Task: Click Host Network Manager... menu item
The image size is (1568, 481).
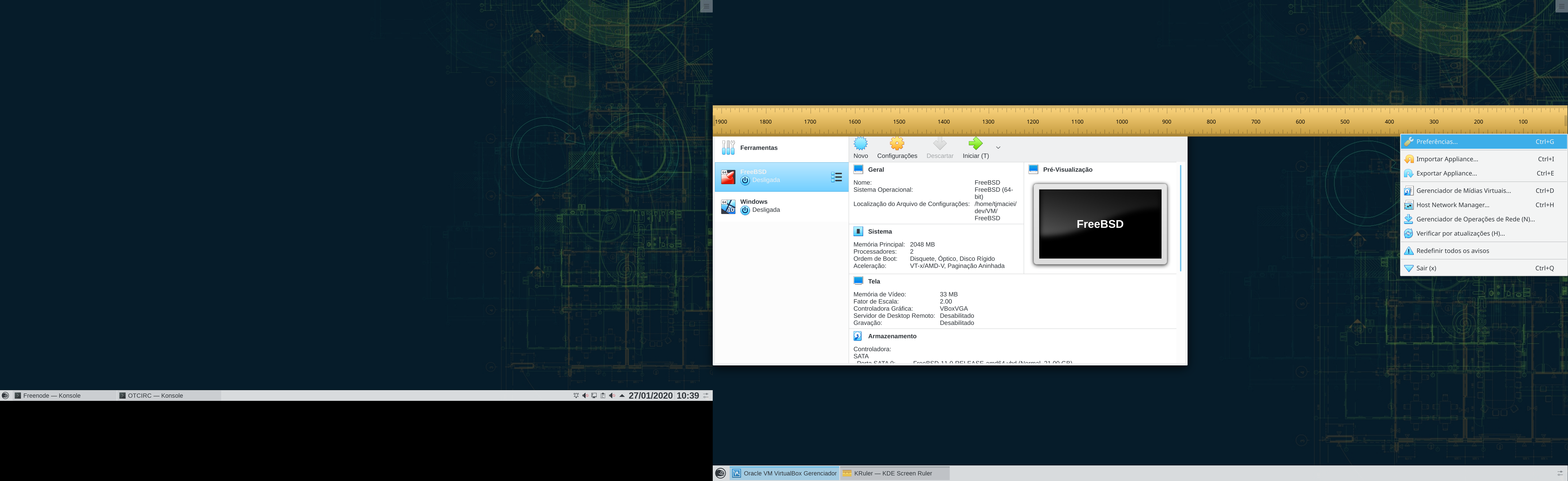Action: (1452, 205)
